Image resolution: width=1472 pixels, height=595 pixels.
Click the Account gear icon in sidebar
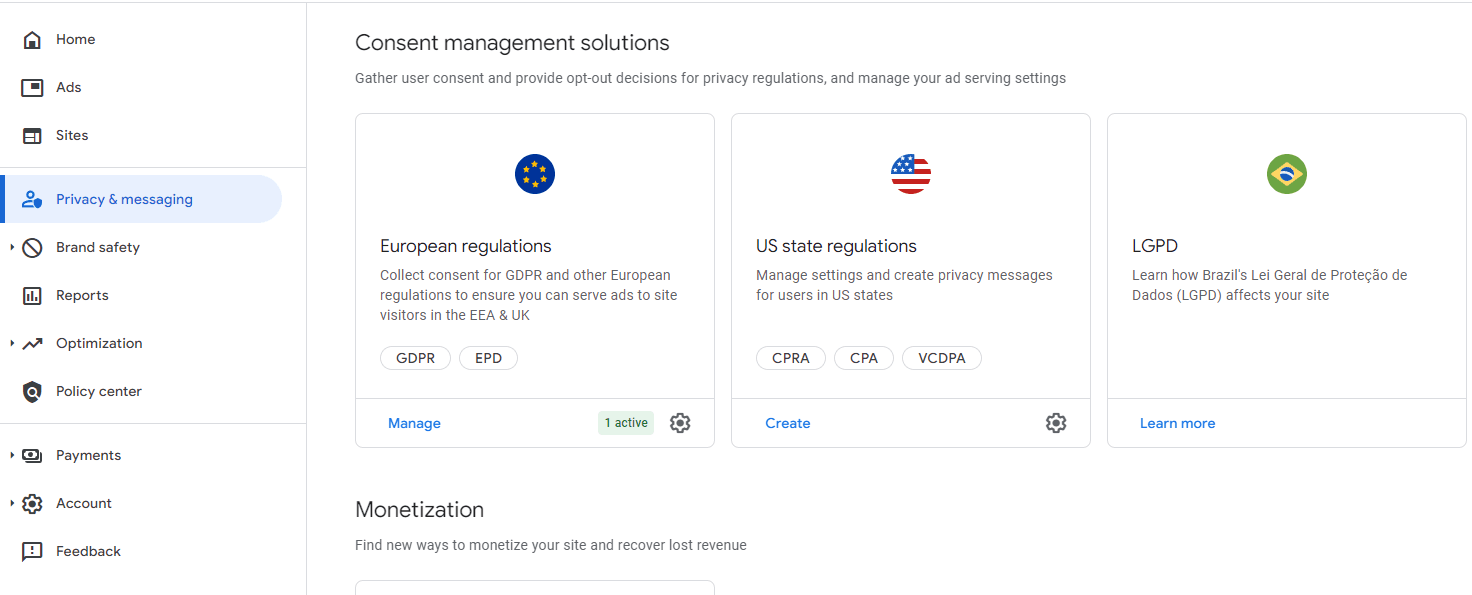32,504
